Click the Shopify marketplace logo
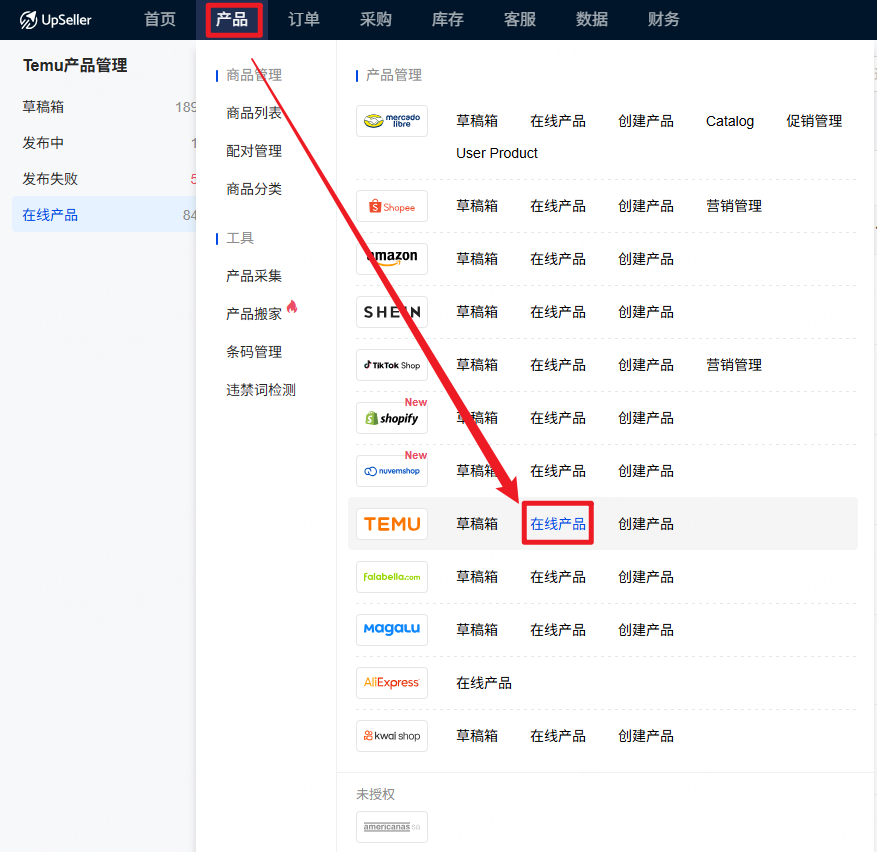The height and width of the screenshot is (852, 877). click(x=392, y=418)
